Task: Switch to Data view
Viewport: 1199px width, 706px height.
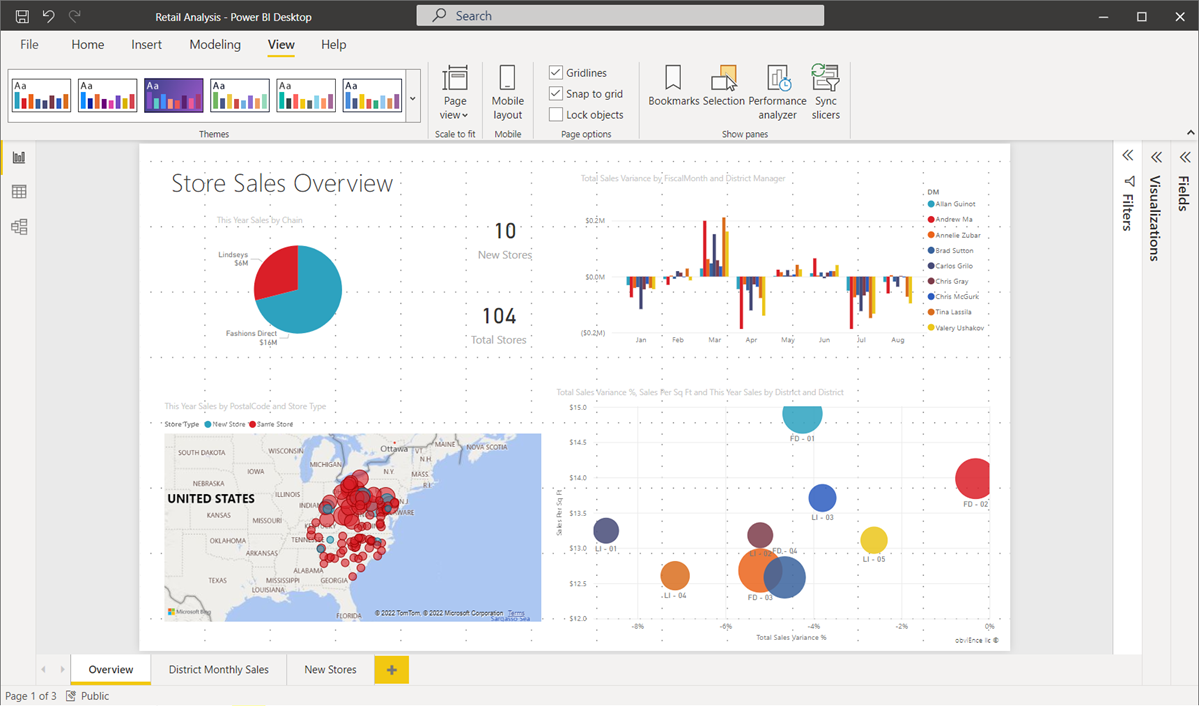Action: pyautogui.click(x=18, y=192)
